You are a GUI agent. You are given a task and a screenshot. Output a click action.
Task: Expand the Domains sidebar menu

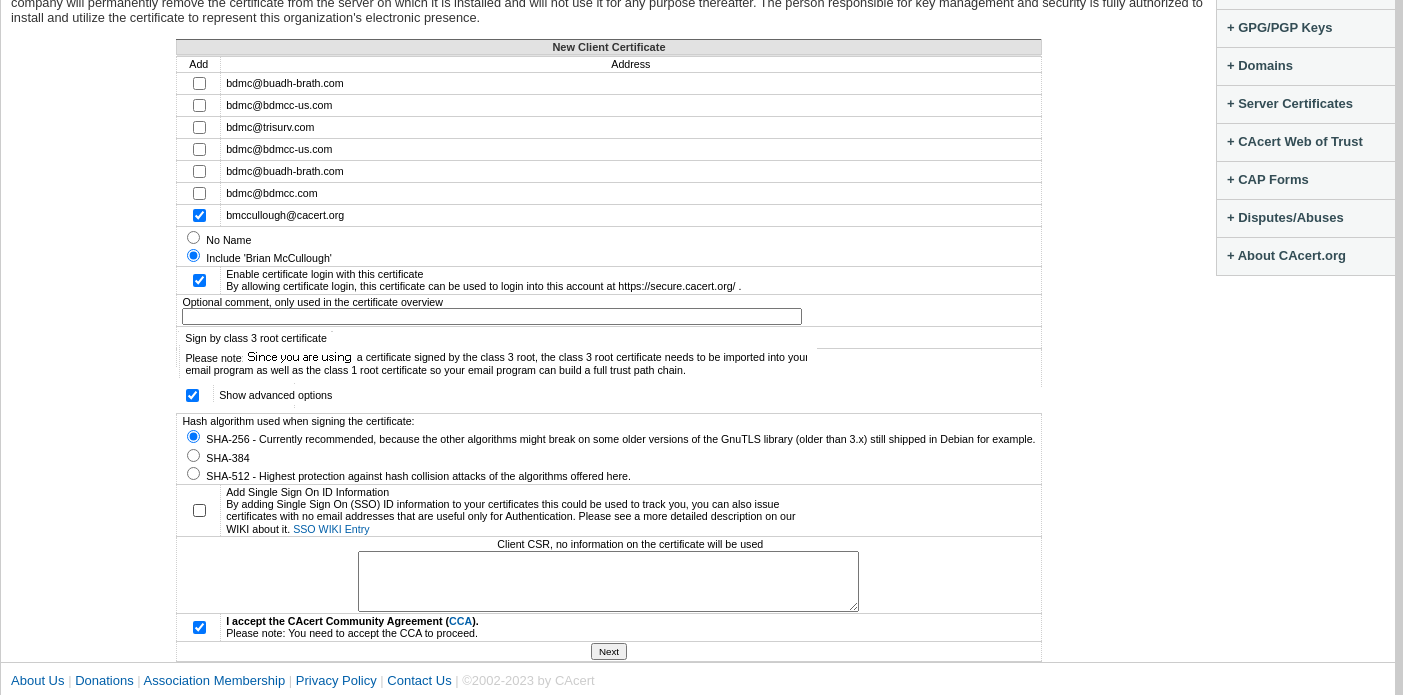[x=1305, y=66]
